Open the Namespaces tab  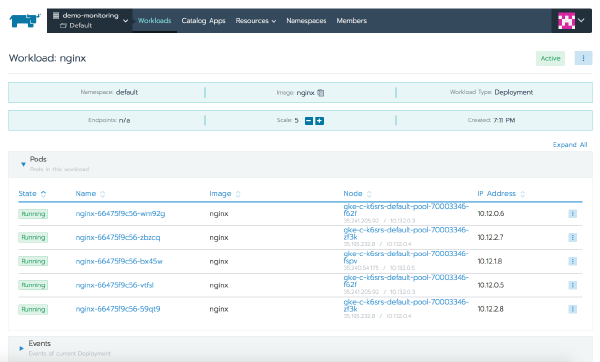(x=306, y=21)
